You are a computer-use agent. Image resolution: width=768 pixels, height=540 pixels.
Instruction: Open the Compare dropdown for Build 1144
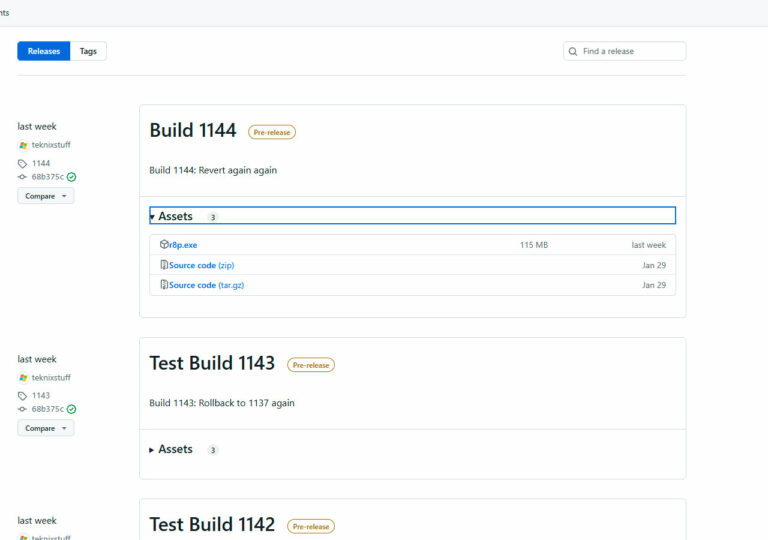(x=45, y=196)
